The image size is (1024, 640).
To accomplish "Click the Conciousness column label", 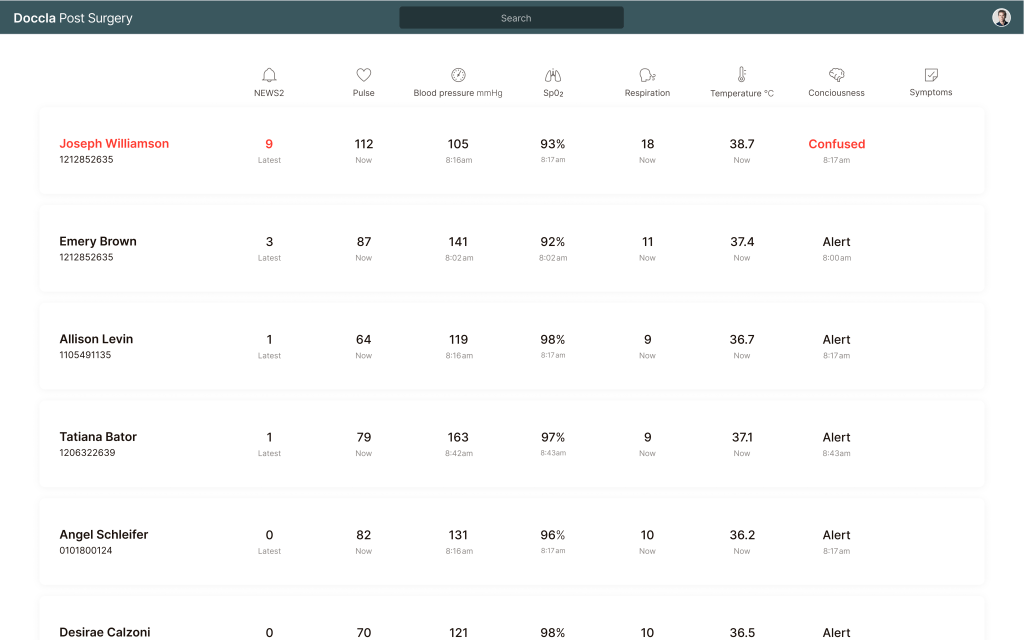I will pos(837,93).
